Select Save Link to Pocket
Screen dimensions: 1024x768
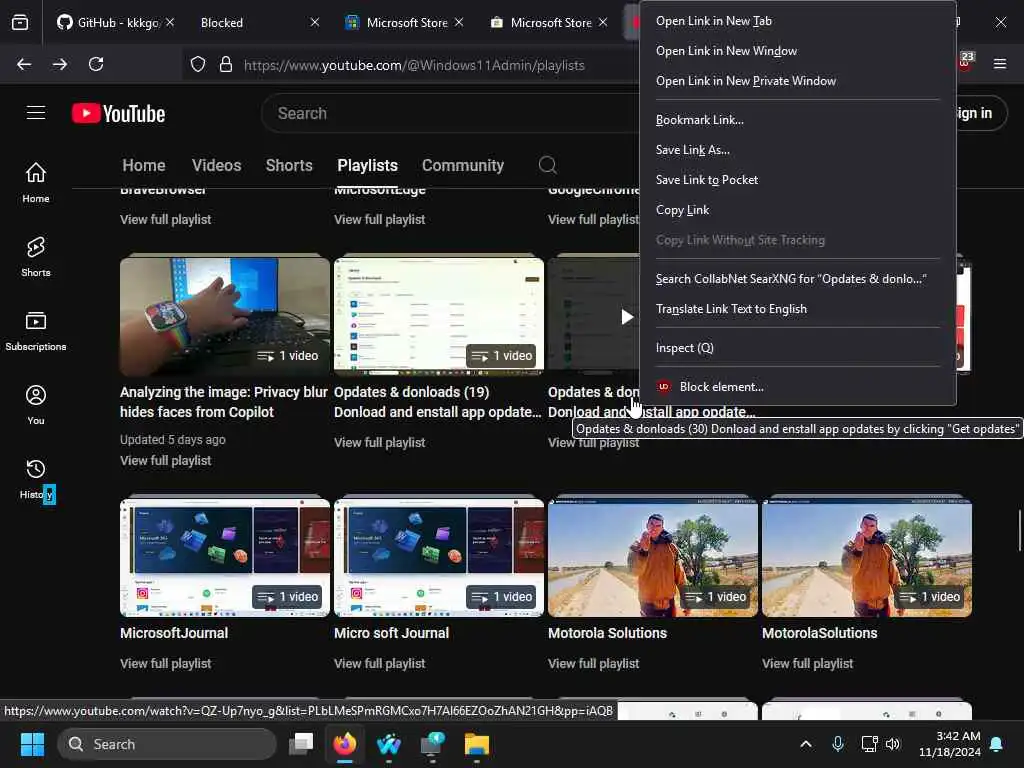pos(798,180)
